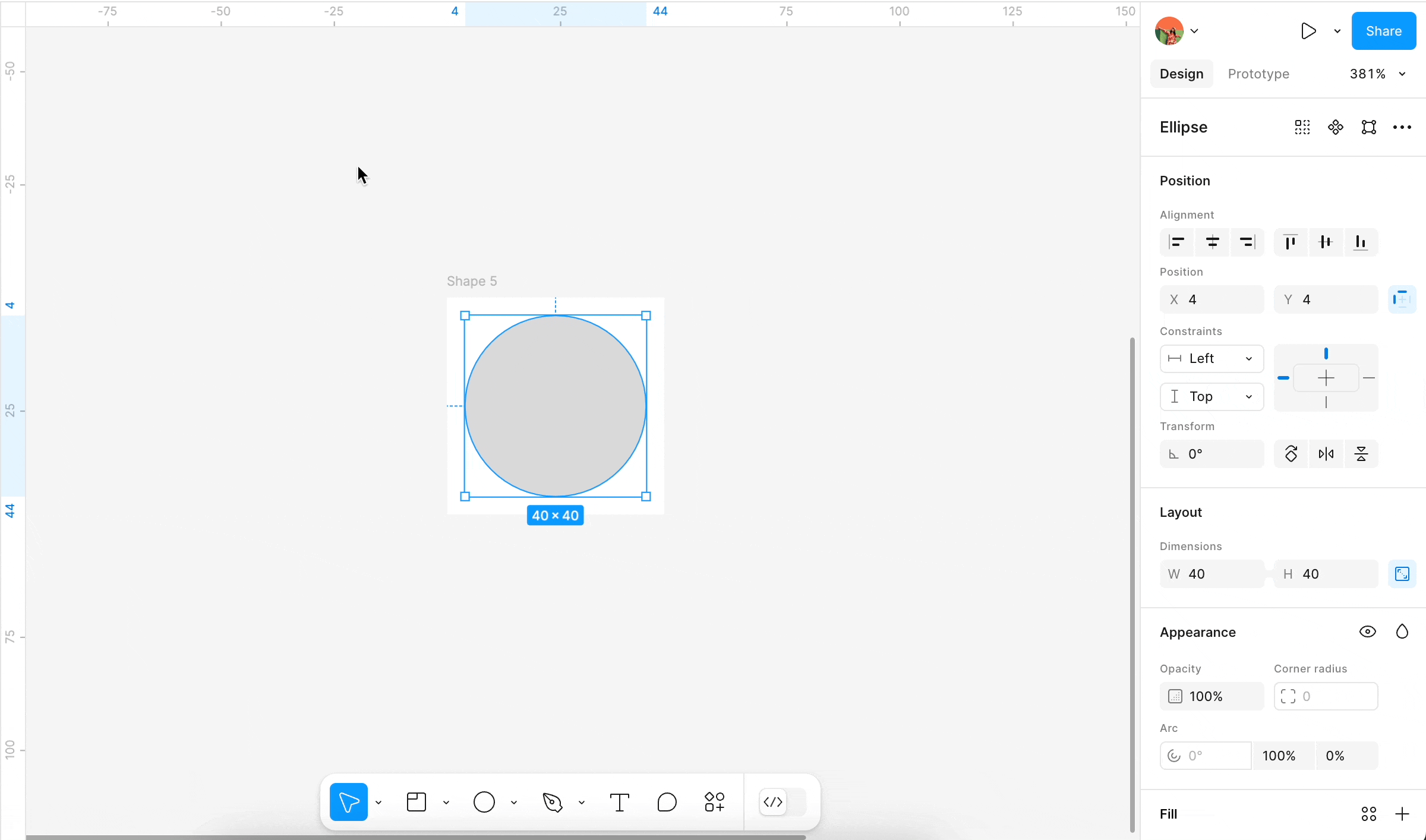The width and height of the screenshot is (1426, 840).
Task: Switch to the Prototype tab
Action: [x=1258, y=74]
